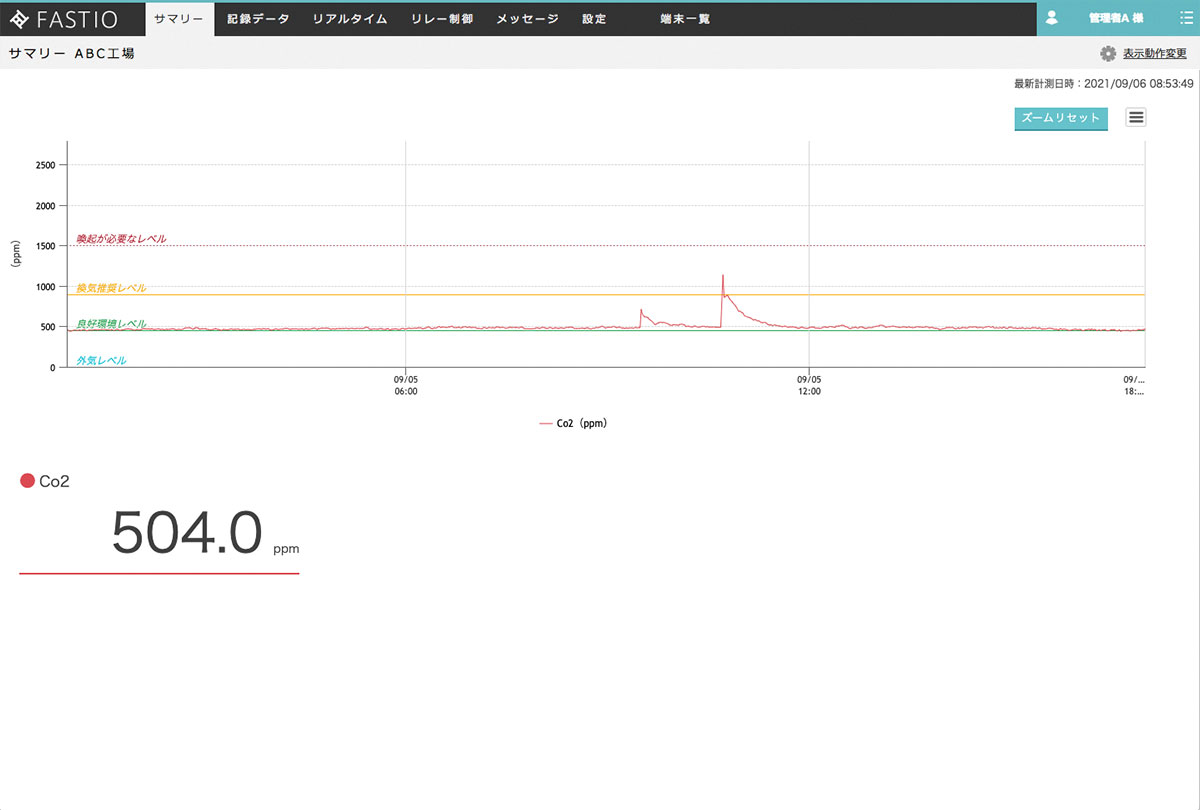Open the 設定 tab
Image resolution: width=1200 pixels, height=810 pixels.
(x=594, y=19)
